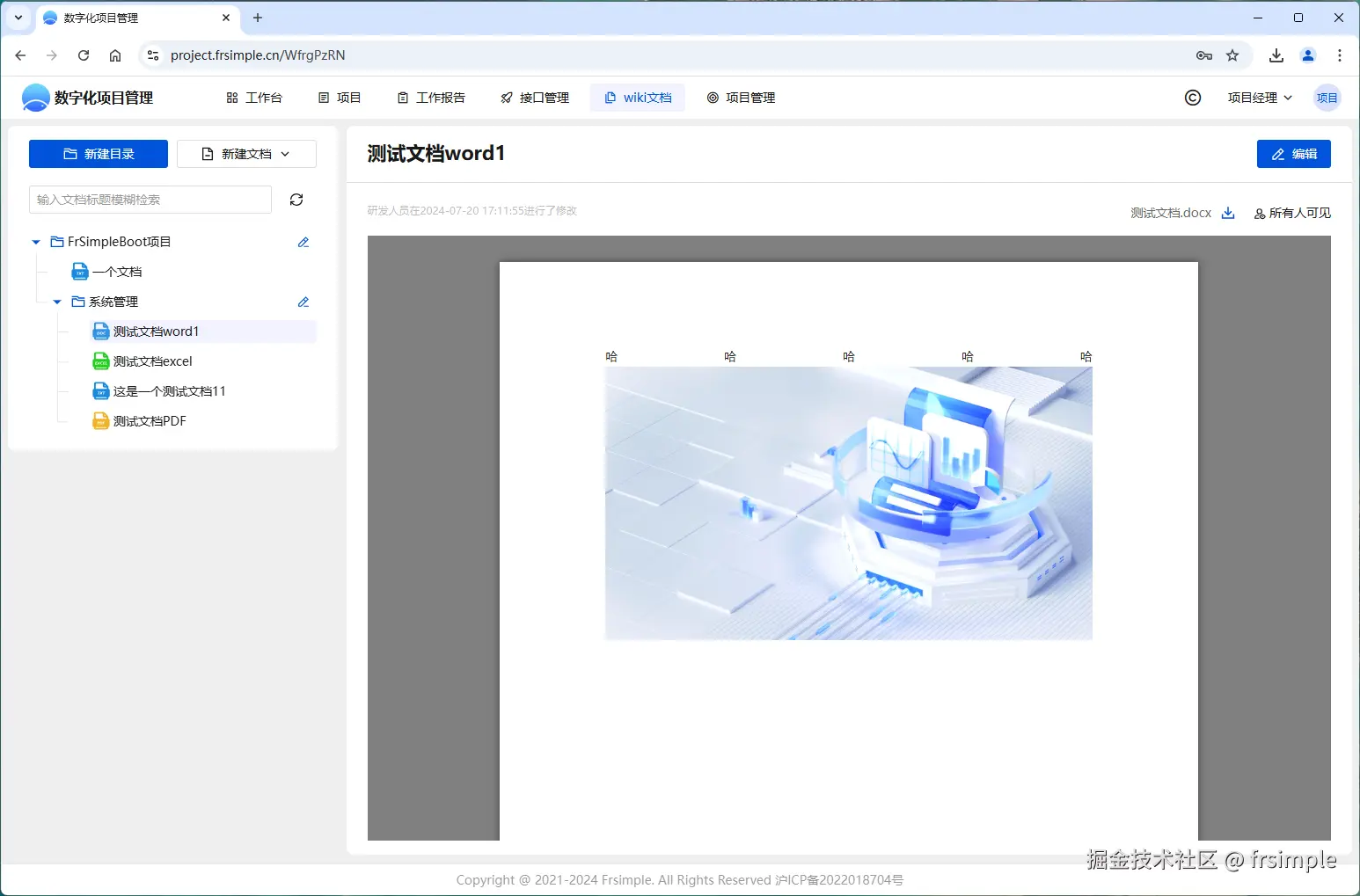The width and height of the screenshot is (1360, 896).
Task: Collapse the FrSimpleBoot项目 tree node
Action: point(35,242)
